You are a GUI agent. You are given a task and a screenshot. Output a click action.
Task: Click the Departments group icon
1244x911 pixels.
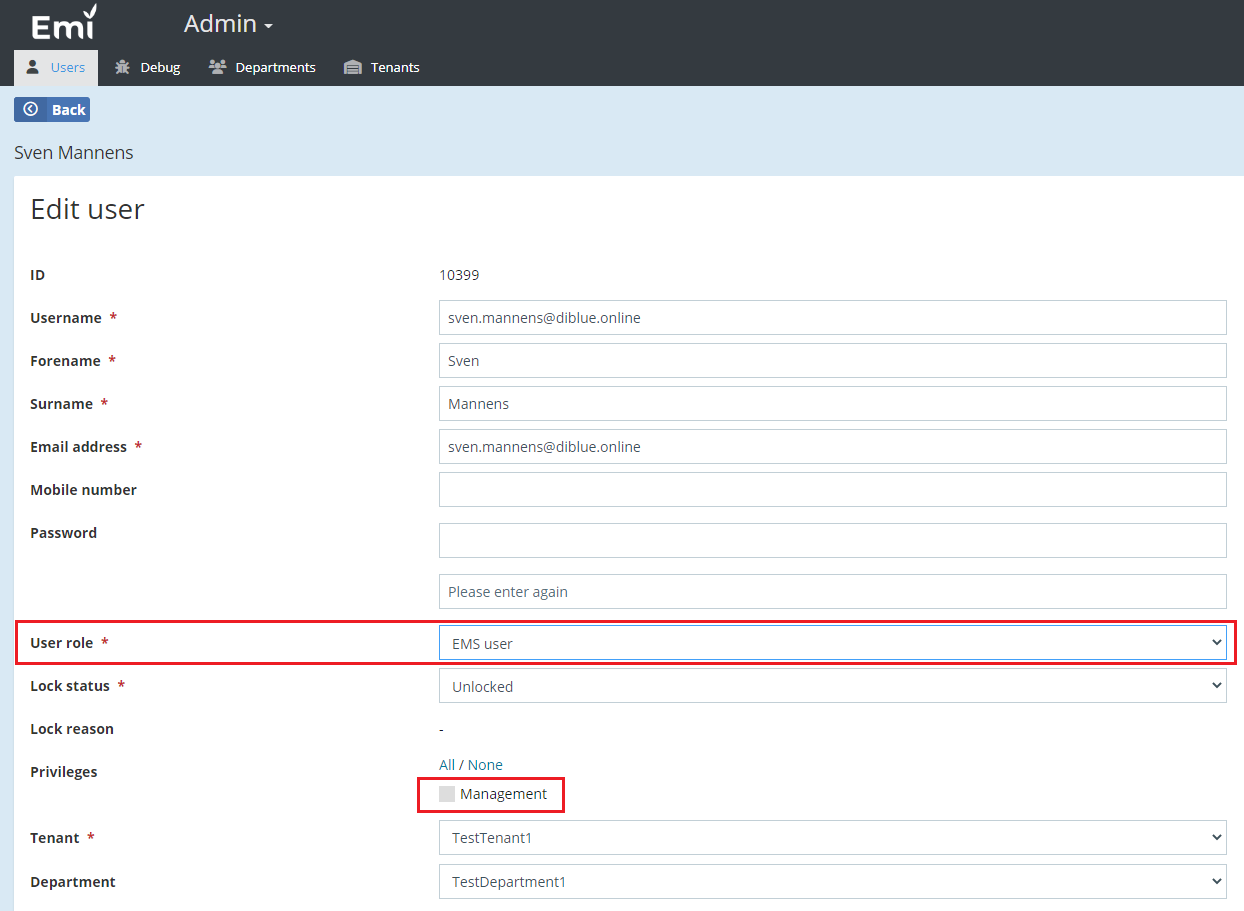[217, 67]
